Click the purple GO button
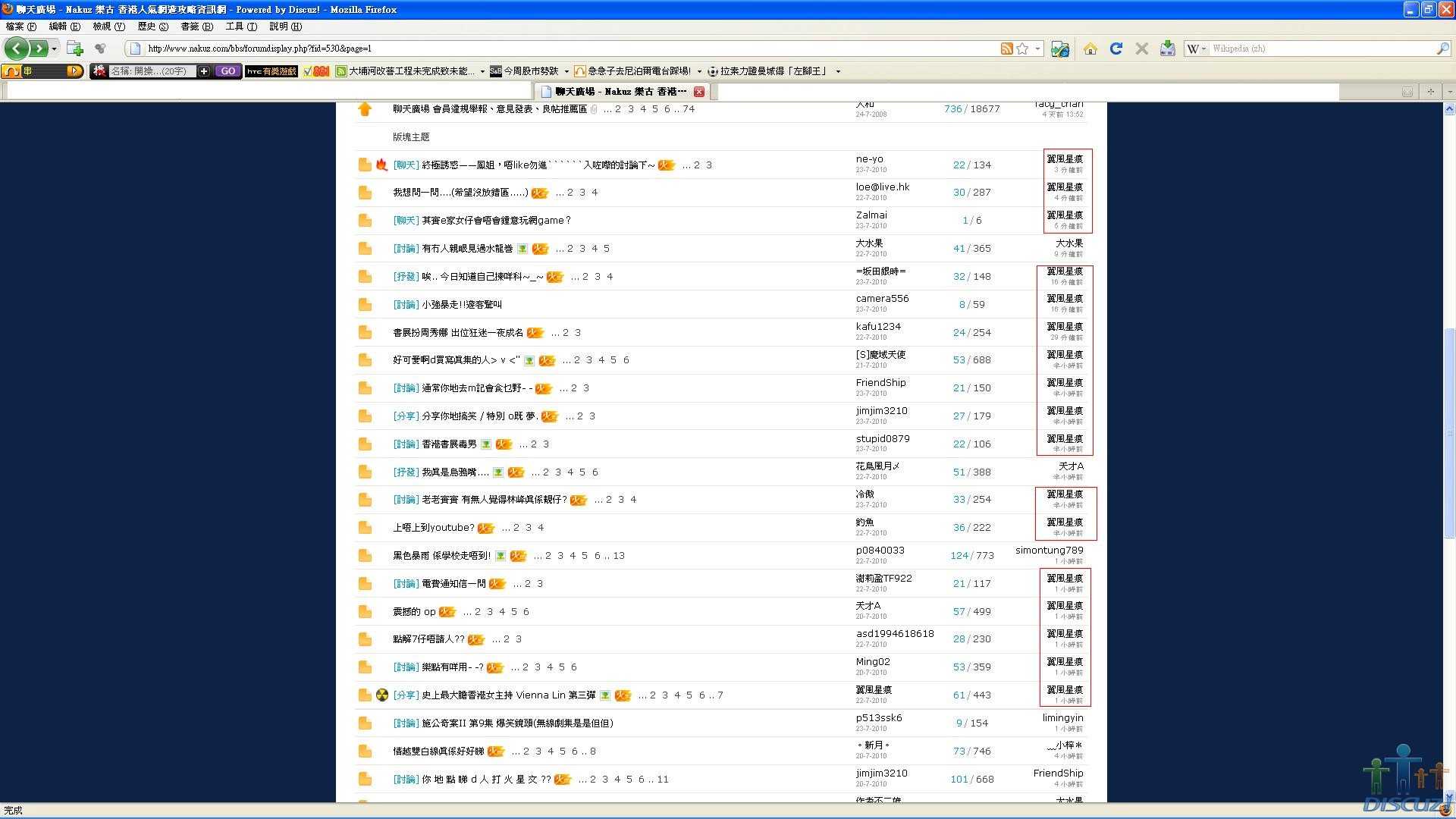This screenshot has width=1456, height=819. tap(227, 71)
